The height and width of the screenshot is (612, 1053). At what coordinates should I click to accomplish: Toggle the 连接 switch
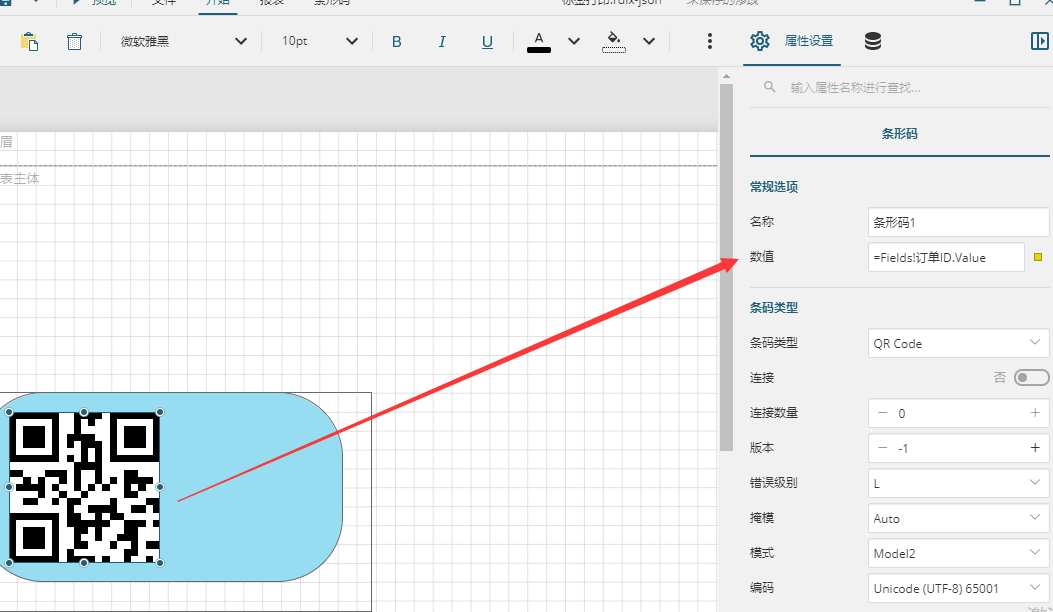pyautogui.click(x=1032, y=378)
